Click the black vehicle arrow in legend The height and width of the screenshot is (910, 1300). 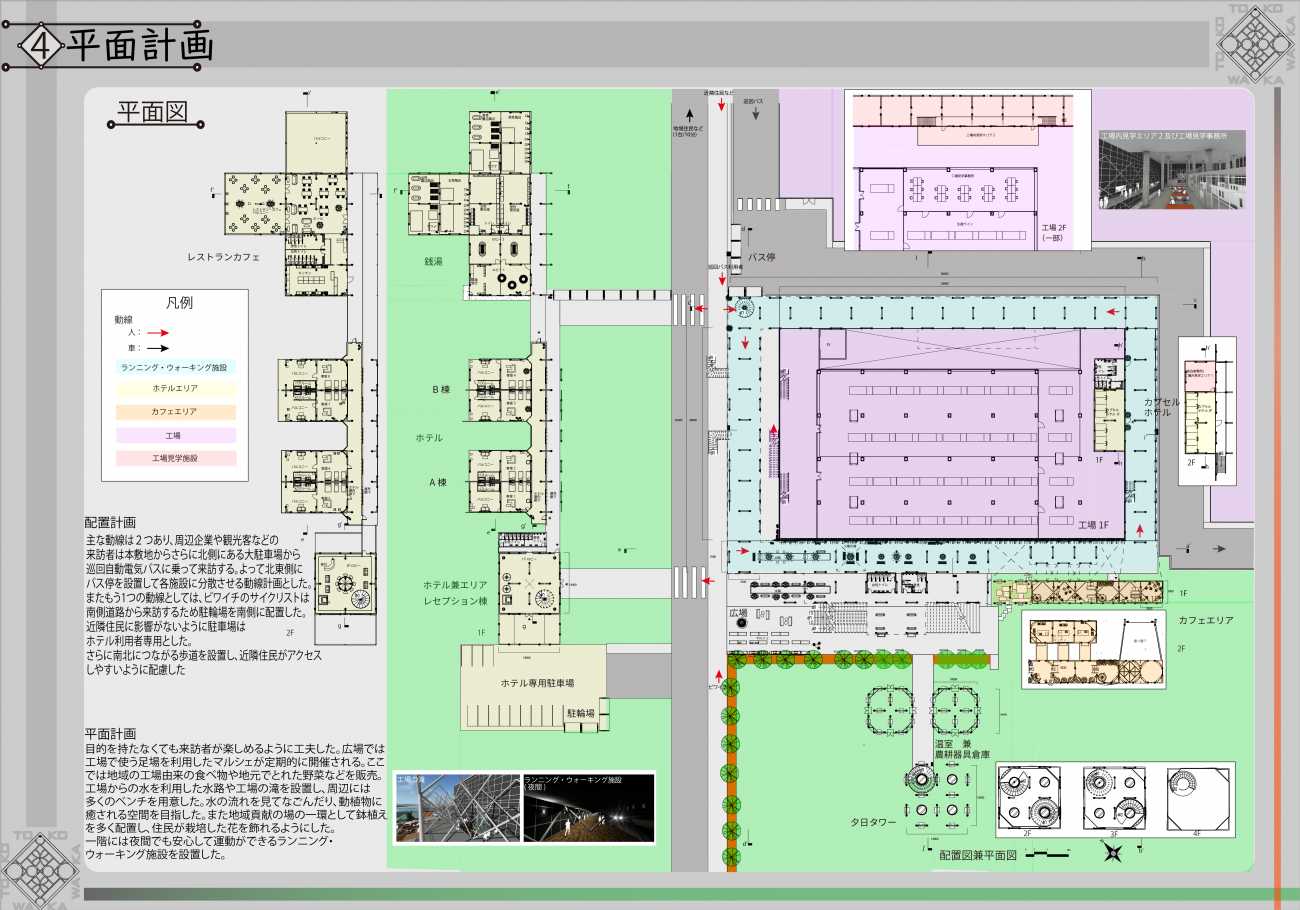[155, 348]
